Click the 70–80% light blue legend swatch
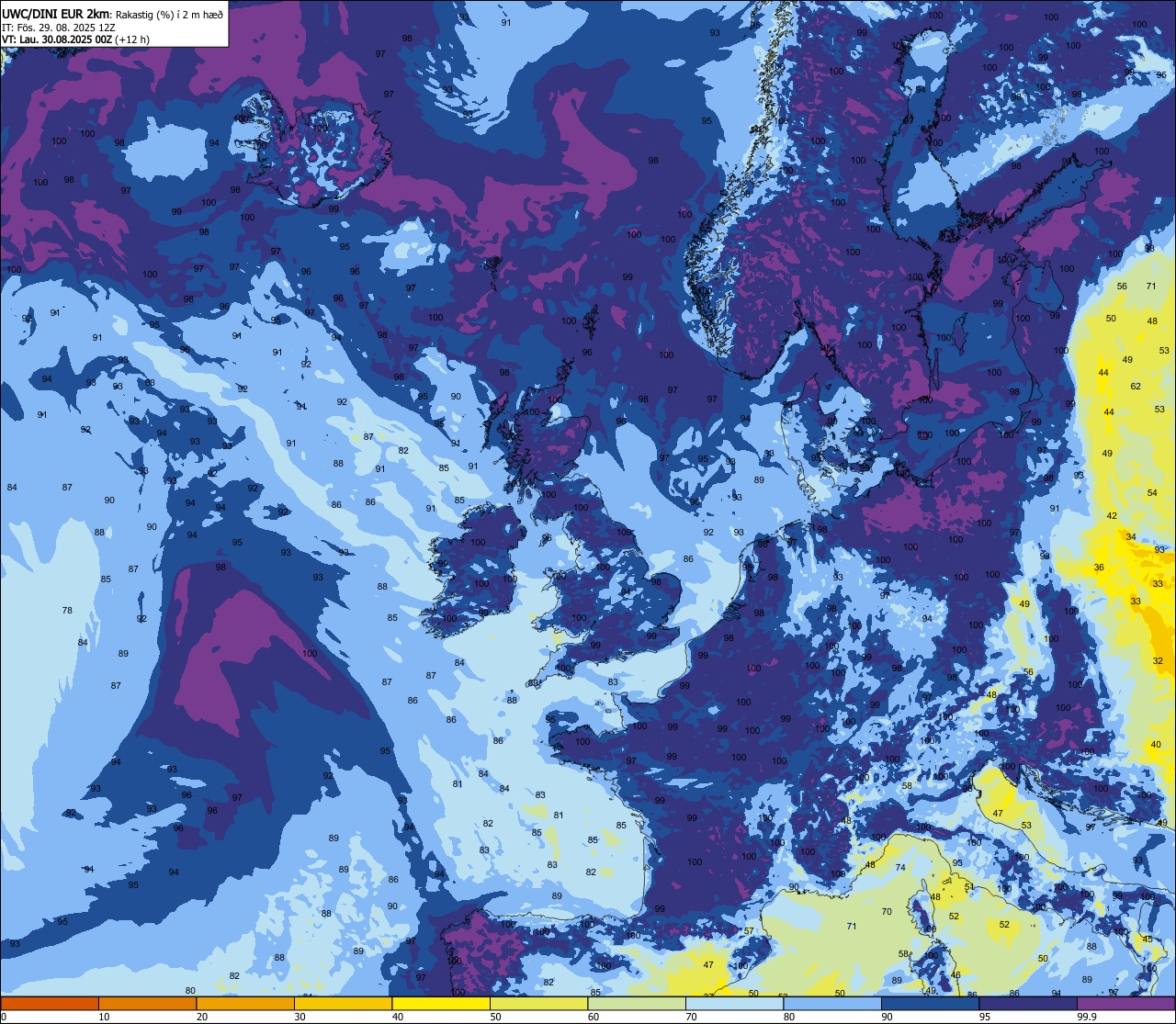The width and height of the screenshot is (1176, 1024). [734, 1003]
